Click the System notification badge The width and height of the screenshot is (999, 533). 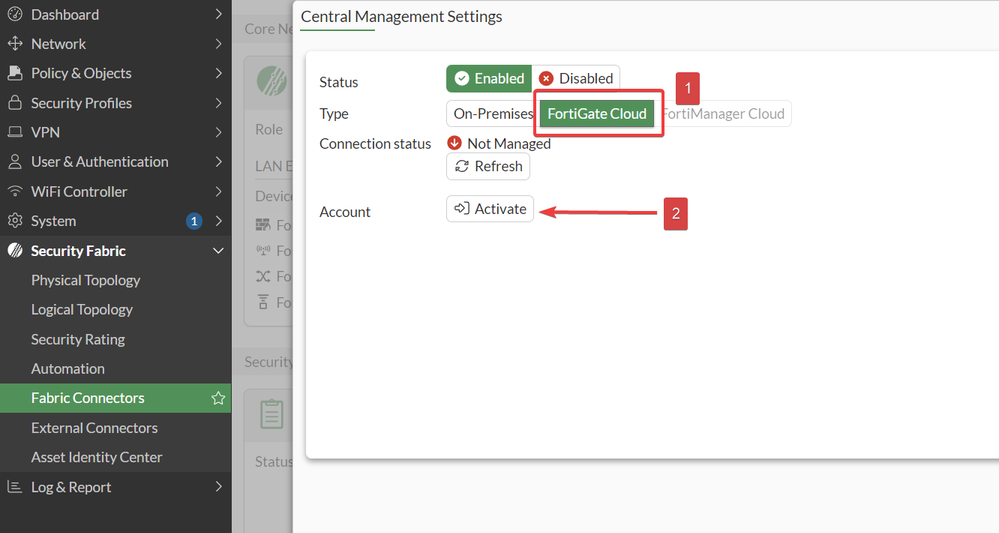(194, 221)
